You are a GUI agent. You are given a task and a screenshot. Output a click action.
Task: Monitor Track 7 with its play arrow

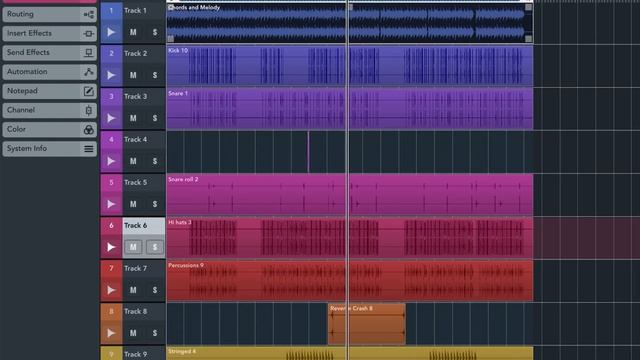pos(111,290)
